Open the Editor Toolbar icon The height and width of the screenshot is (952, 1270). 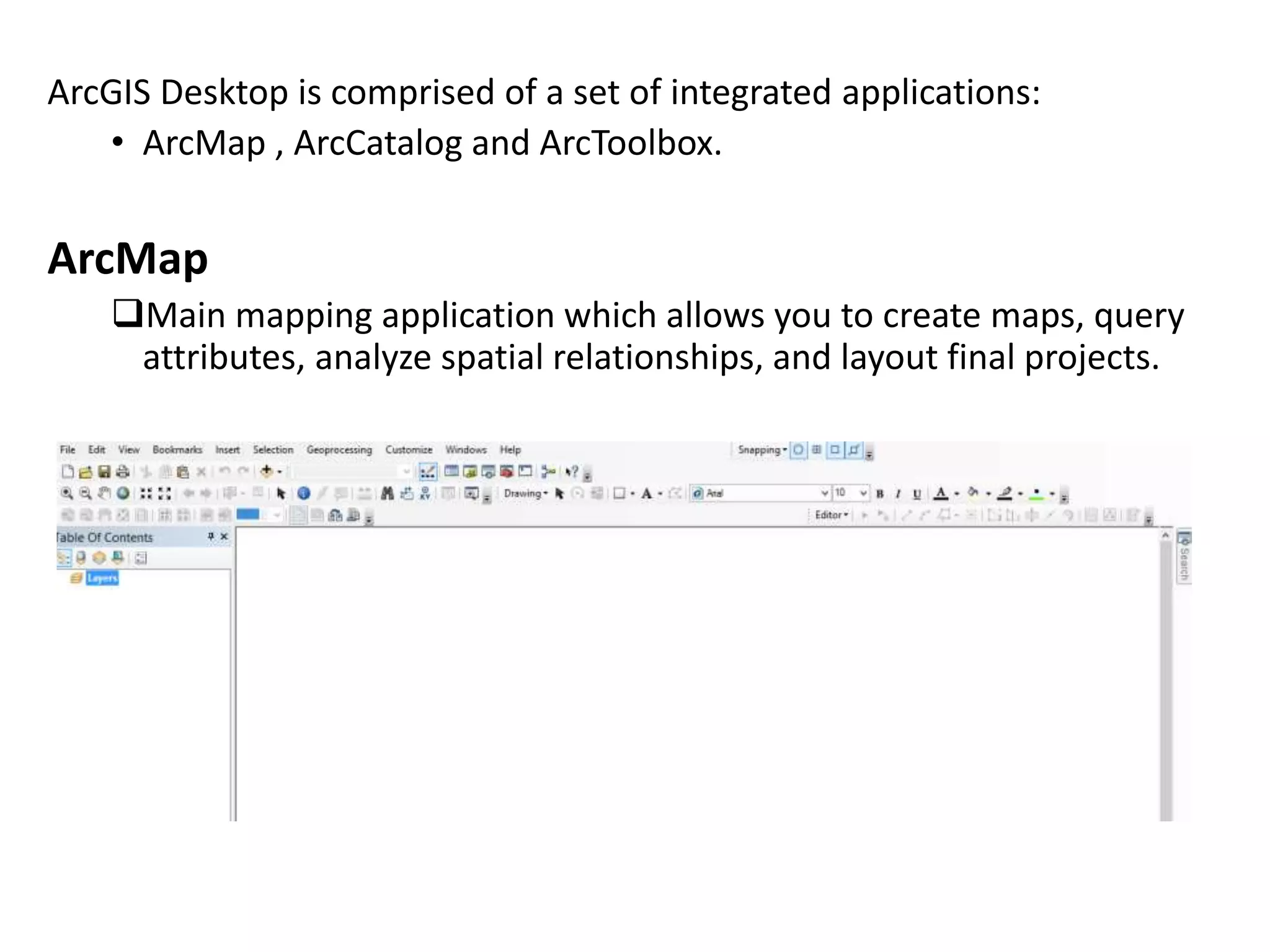(x=427, y=472)
